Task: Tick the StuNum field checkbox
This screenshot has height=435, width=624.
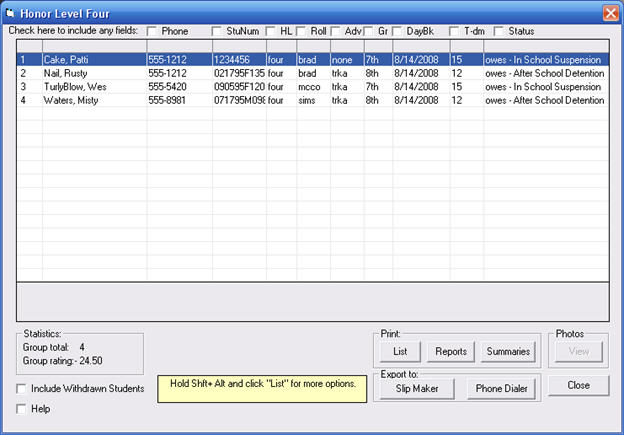Action: [x=216, y=31]
